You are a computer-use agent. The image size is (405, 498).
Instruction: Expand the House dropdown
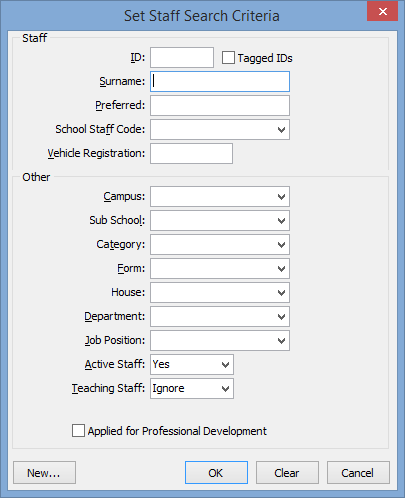click(220, 292)
